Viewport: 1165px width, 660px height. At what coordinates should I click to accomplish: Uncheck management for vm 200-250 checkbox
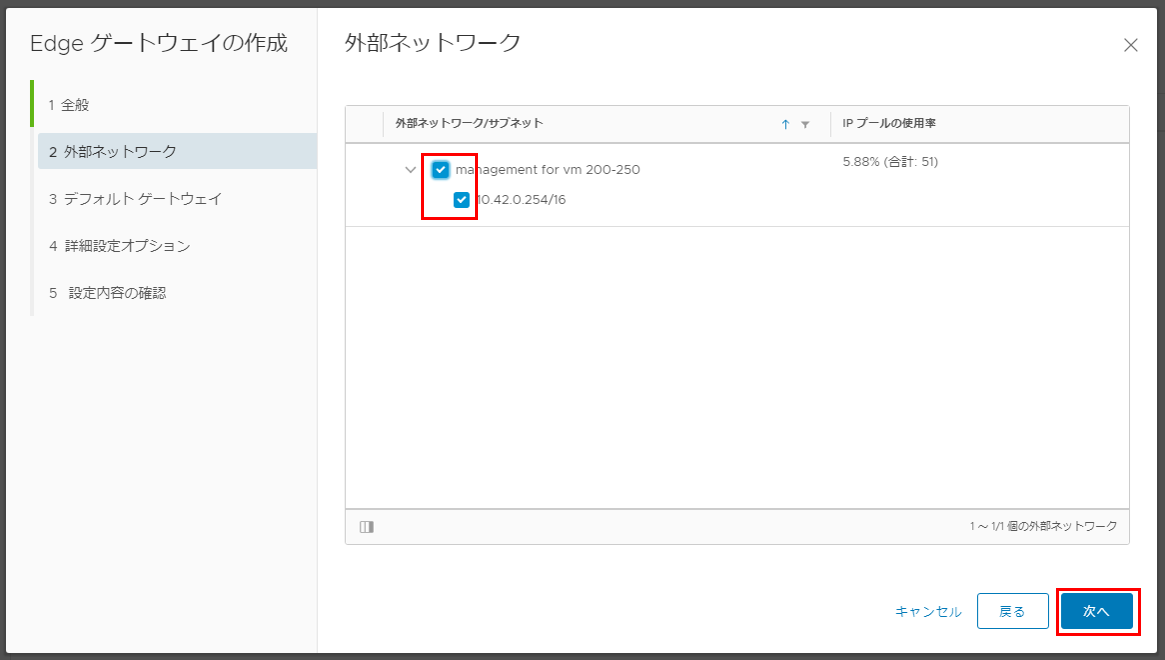(441, 169)
